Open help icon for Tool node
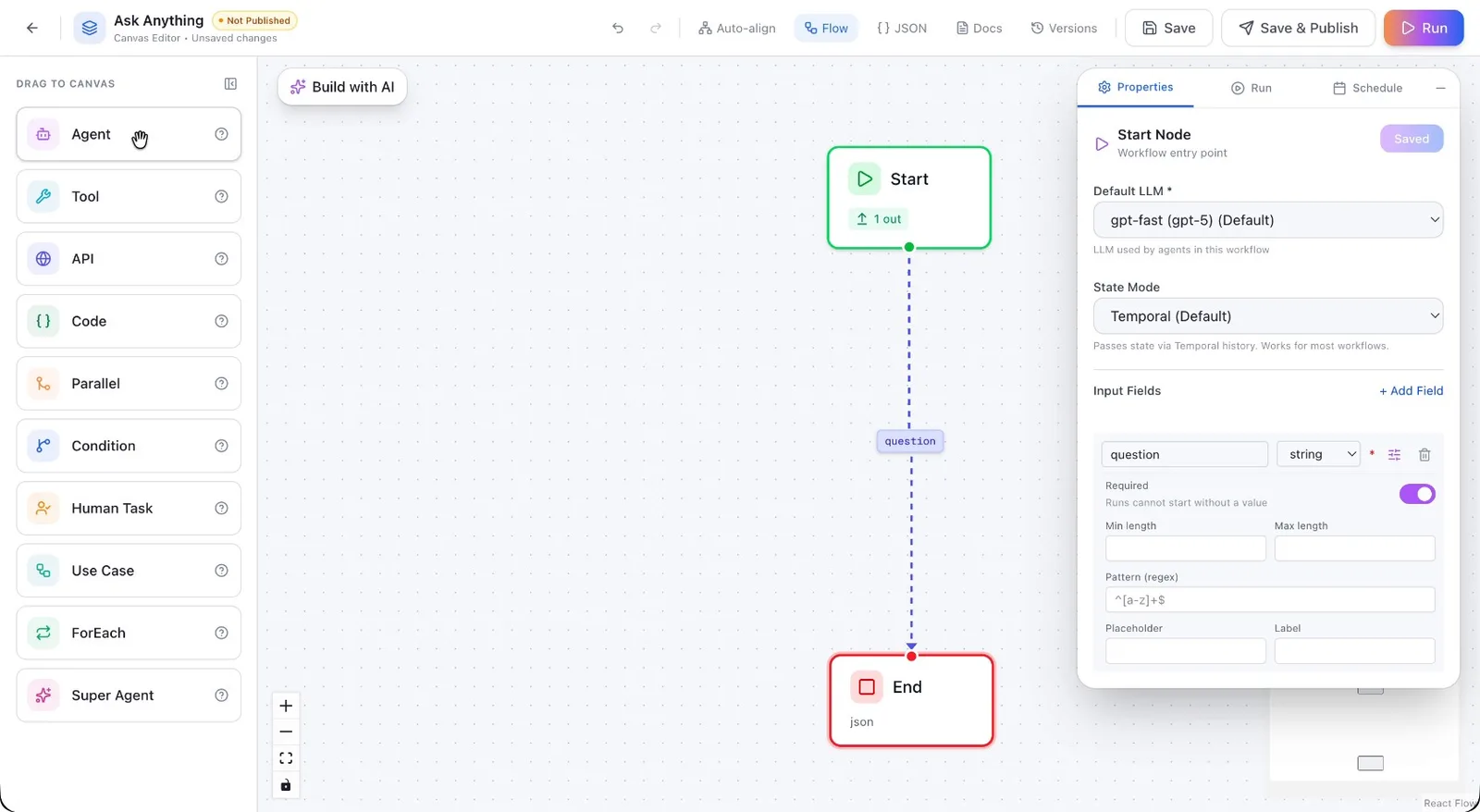Viewport: 1480px width, 812px height. [221, 196]
